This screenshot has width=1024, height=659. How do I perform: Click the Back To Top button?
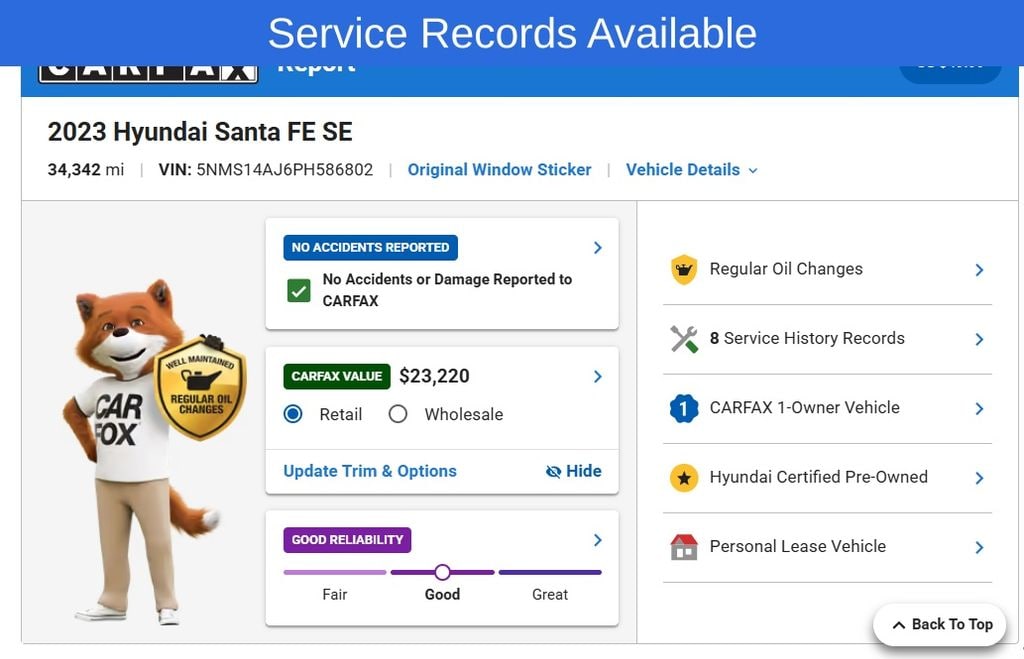pos(940,624)
